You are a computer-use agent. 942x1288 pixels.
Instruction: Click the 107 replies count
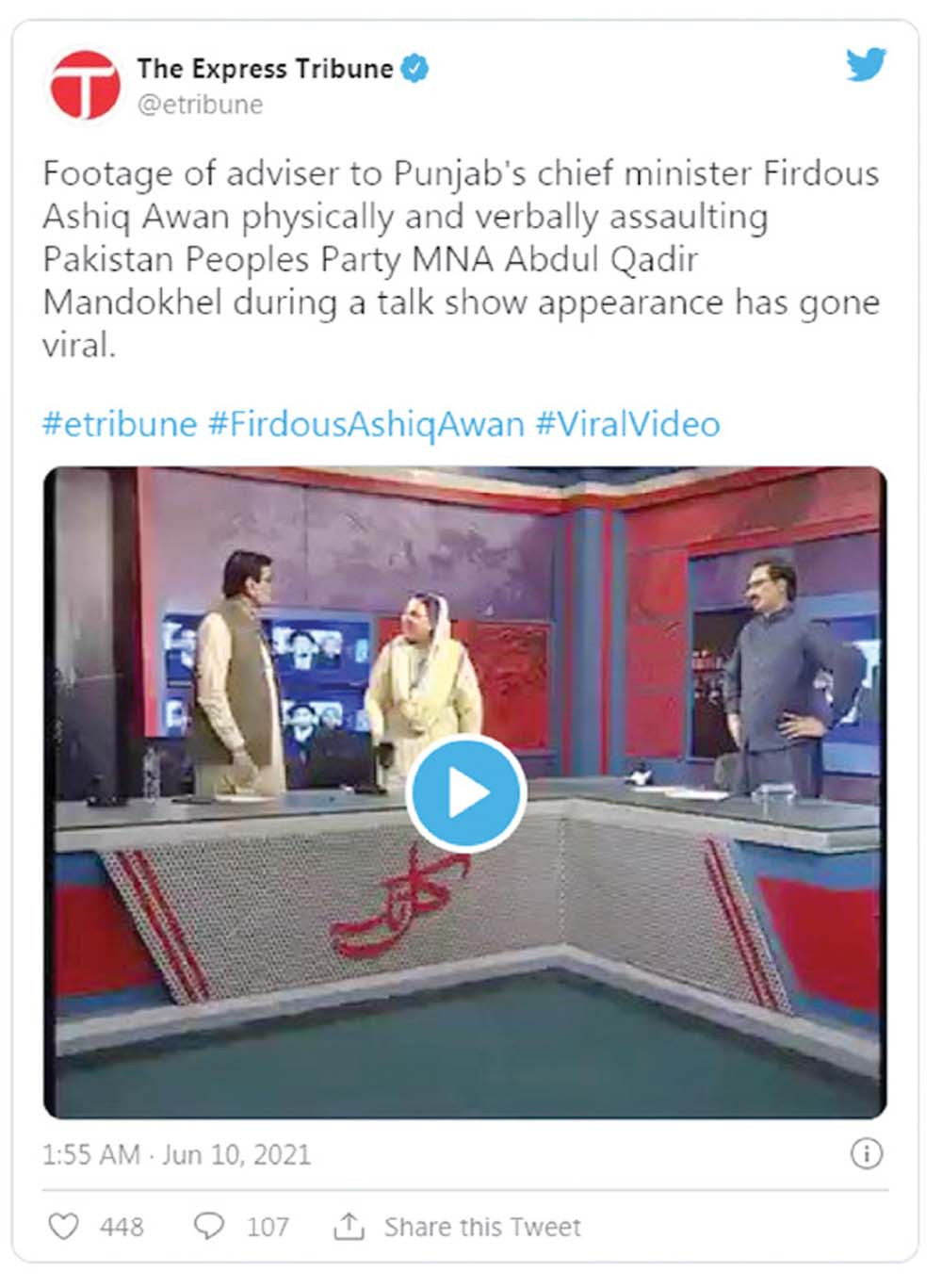[x=268, y=1227]
